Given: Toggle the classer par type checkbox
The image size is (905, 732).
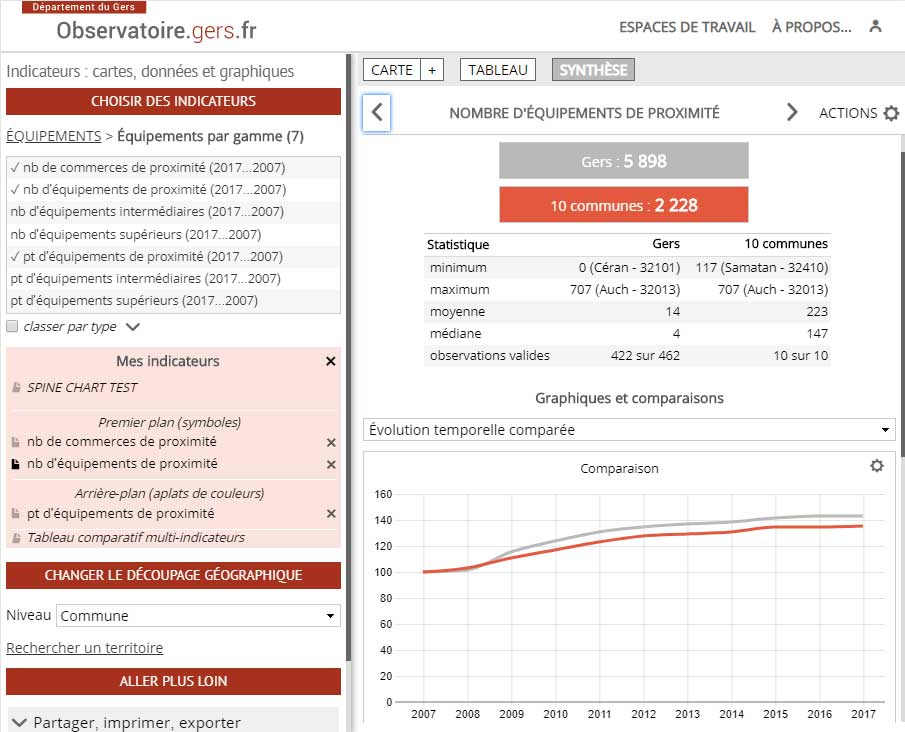Looking at the screenshot, I should point(12,326).
